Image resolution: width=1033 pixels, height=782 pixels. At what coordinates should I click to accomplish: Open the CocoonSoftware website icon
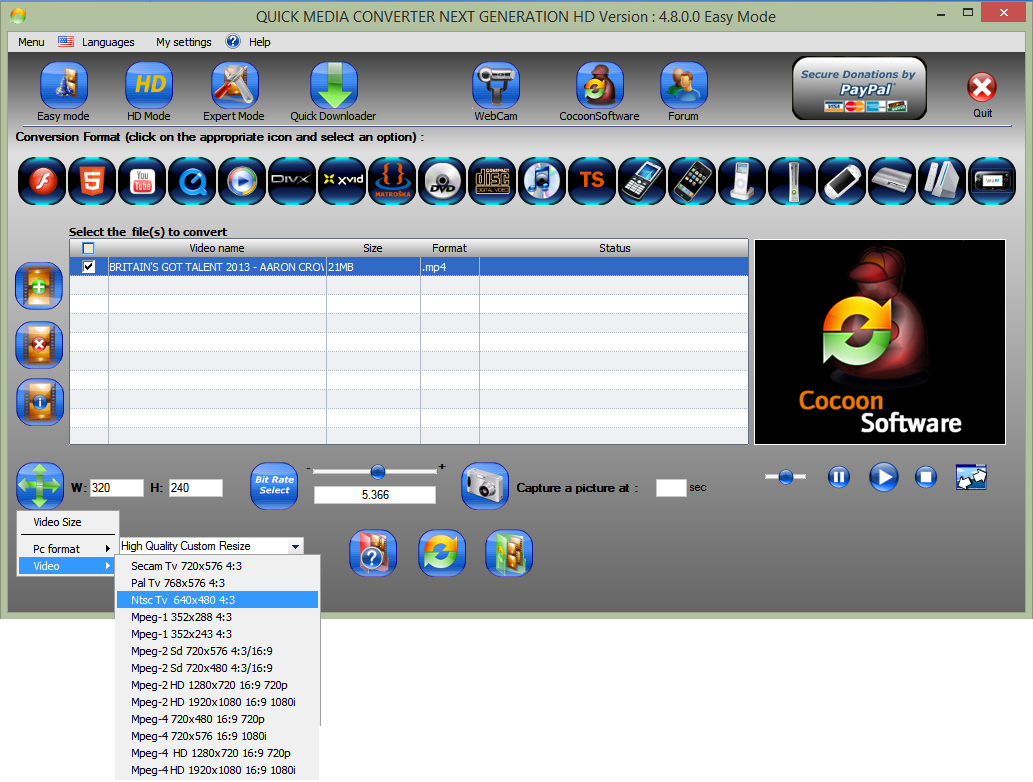click(x=600, y=86)
